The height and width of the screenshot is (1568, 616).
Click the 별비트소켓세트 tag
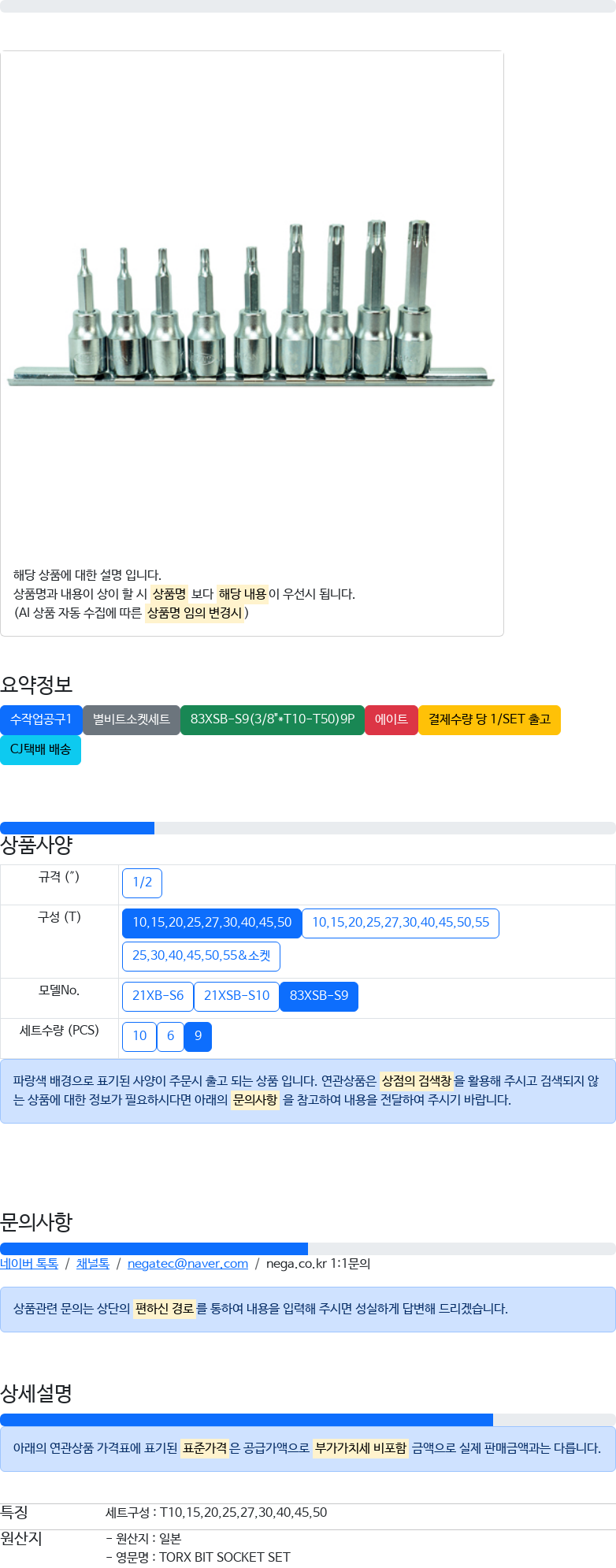(132, 719)
